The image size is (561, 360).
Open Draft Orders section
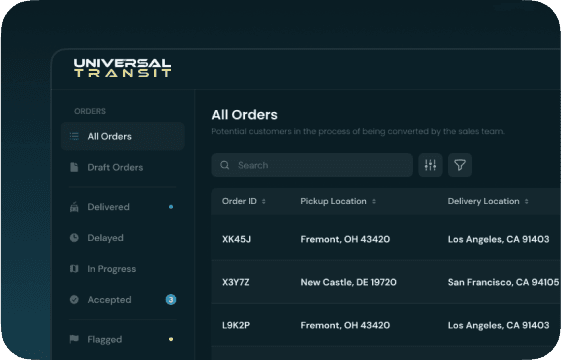click(x=115, y=167)
